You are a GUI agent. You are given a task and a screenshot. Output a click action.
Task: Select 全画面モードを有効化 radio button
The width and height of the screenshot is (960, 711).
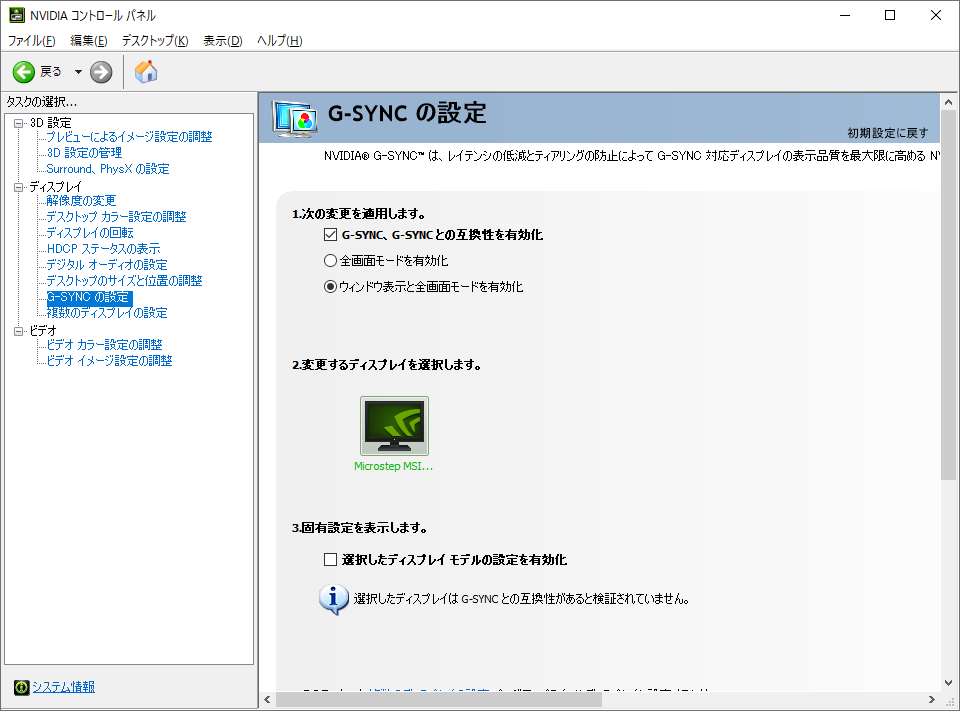pyautogui.click(x=331, y=261)
